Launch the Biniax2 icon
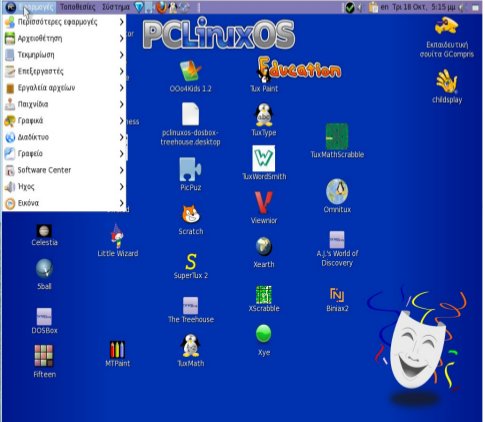 [337, 295]
